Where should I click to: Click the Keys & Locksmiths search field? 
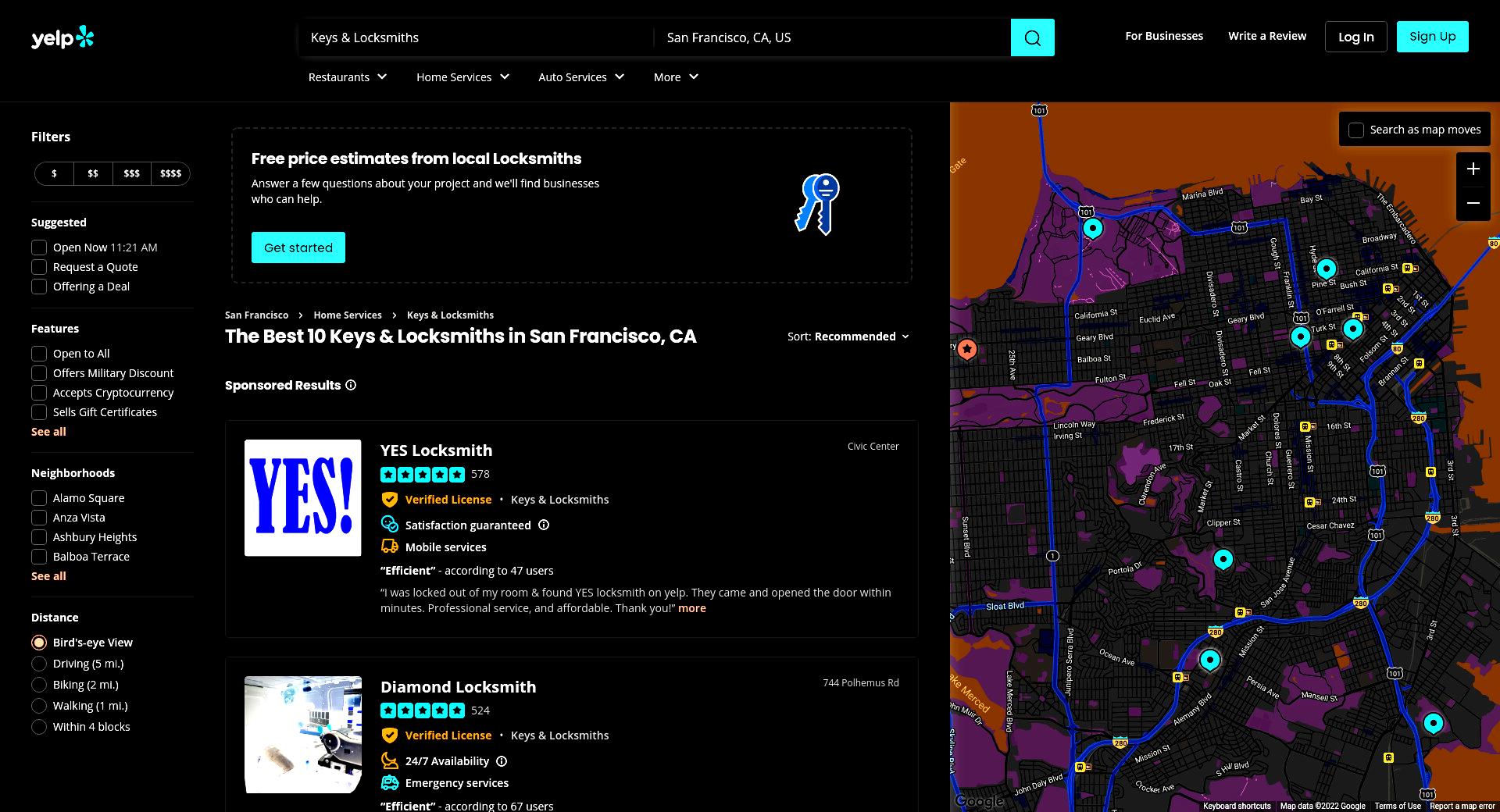point(477,37)
